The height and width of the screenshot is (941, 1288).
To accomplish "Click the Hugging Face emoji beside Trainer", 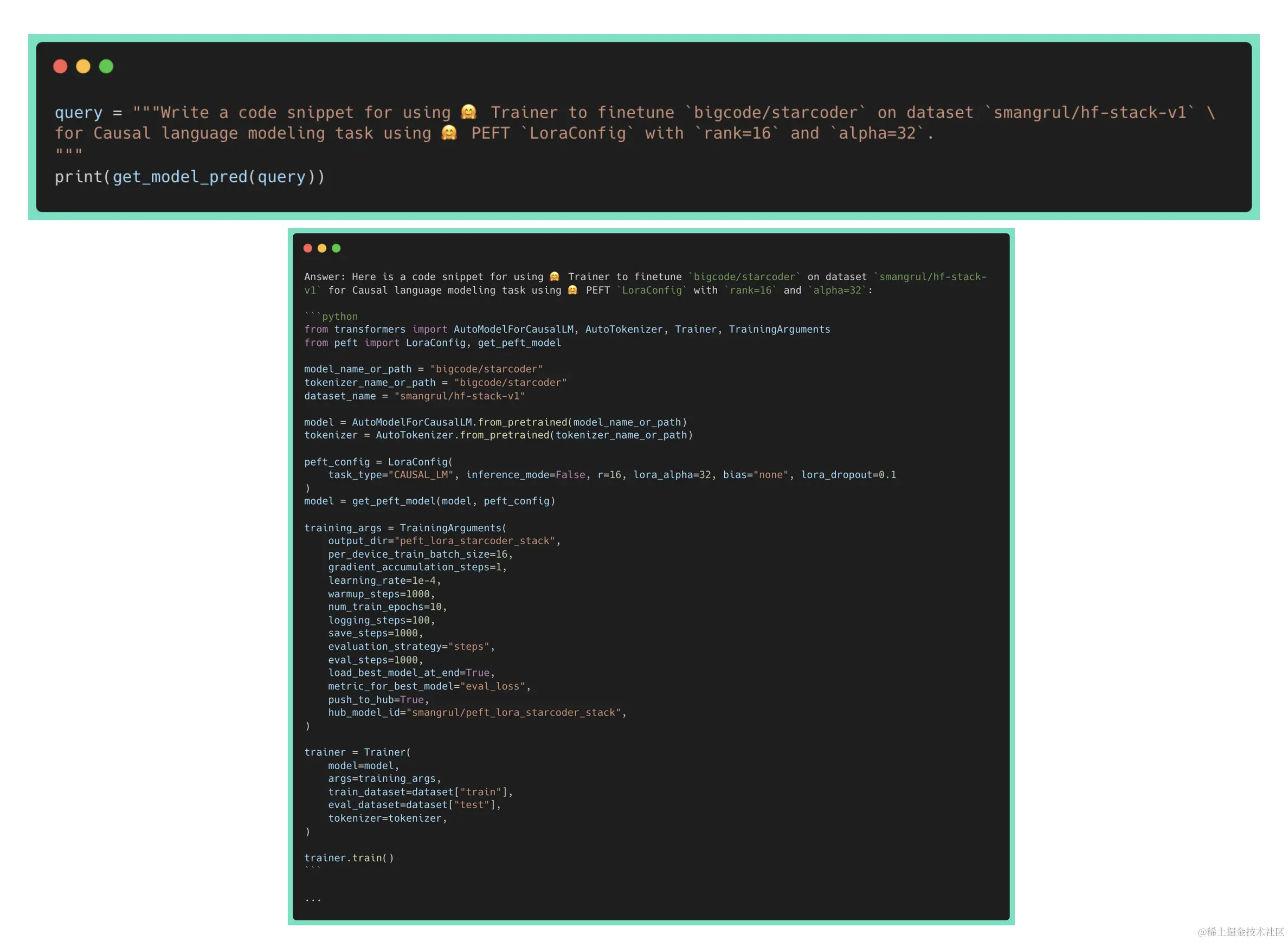I will click(x=469, y=112).
